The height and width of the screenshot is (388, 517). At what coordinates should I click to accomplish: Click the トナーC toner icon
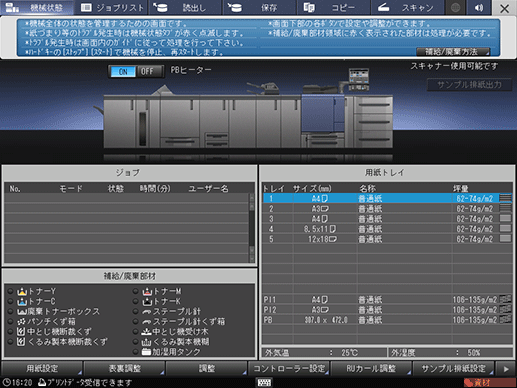(22, 301)
